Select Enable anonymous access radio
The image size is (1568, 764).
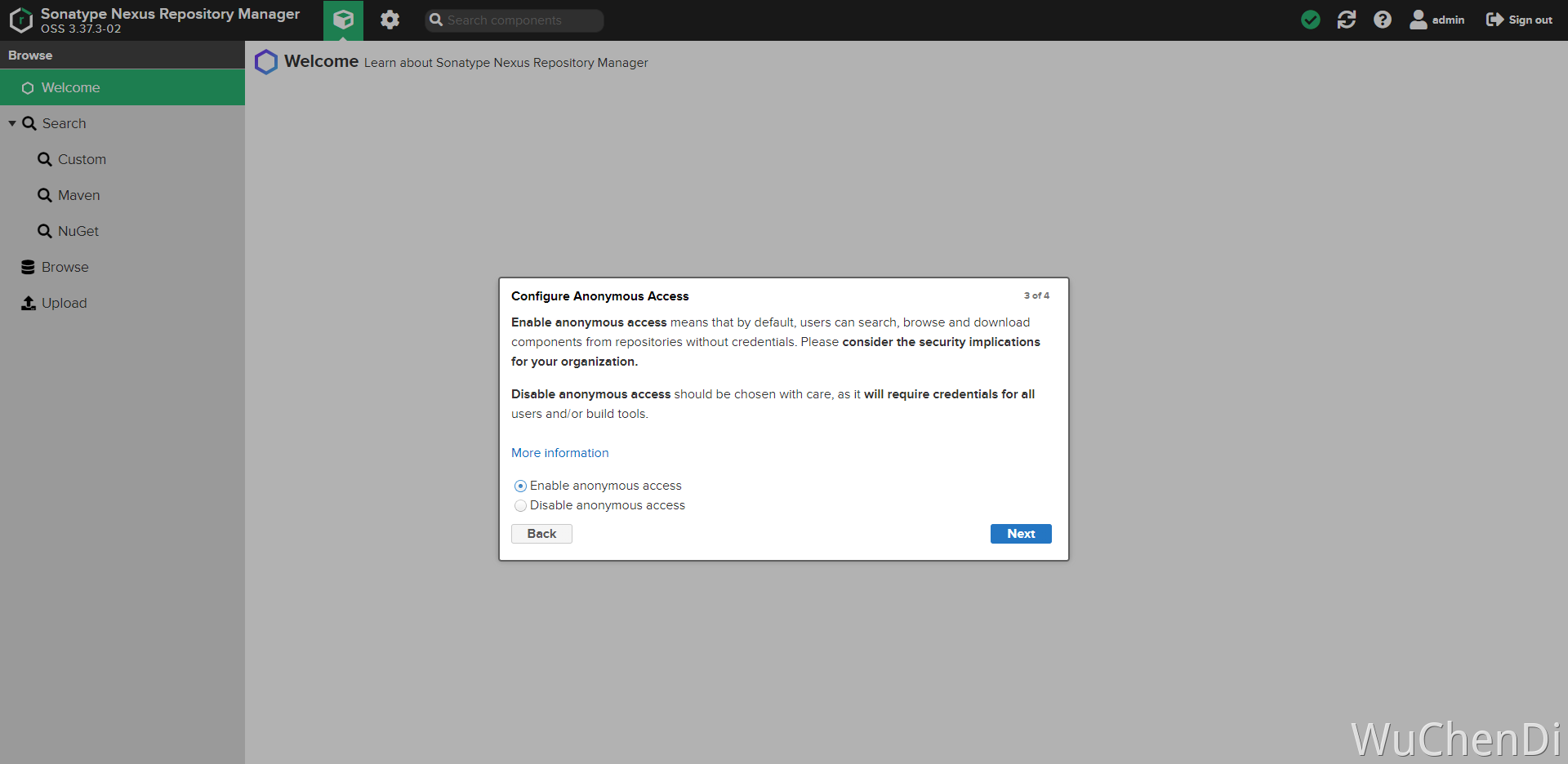(x=520, y=486)
